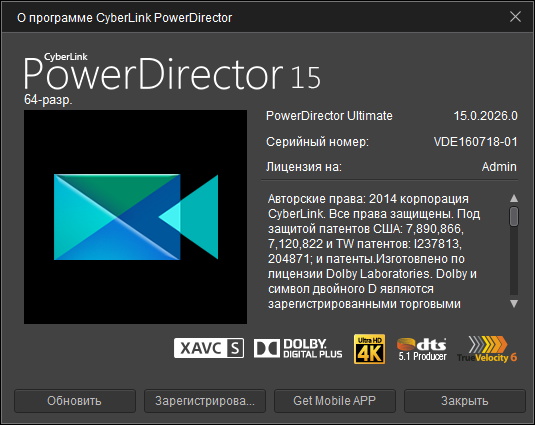
Task: Click the CyberLink PowerDirector 15 title logo
Action: (172, 72)
